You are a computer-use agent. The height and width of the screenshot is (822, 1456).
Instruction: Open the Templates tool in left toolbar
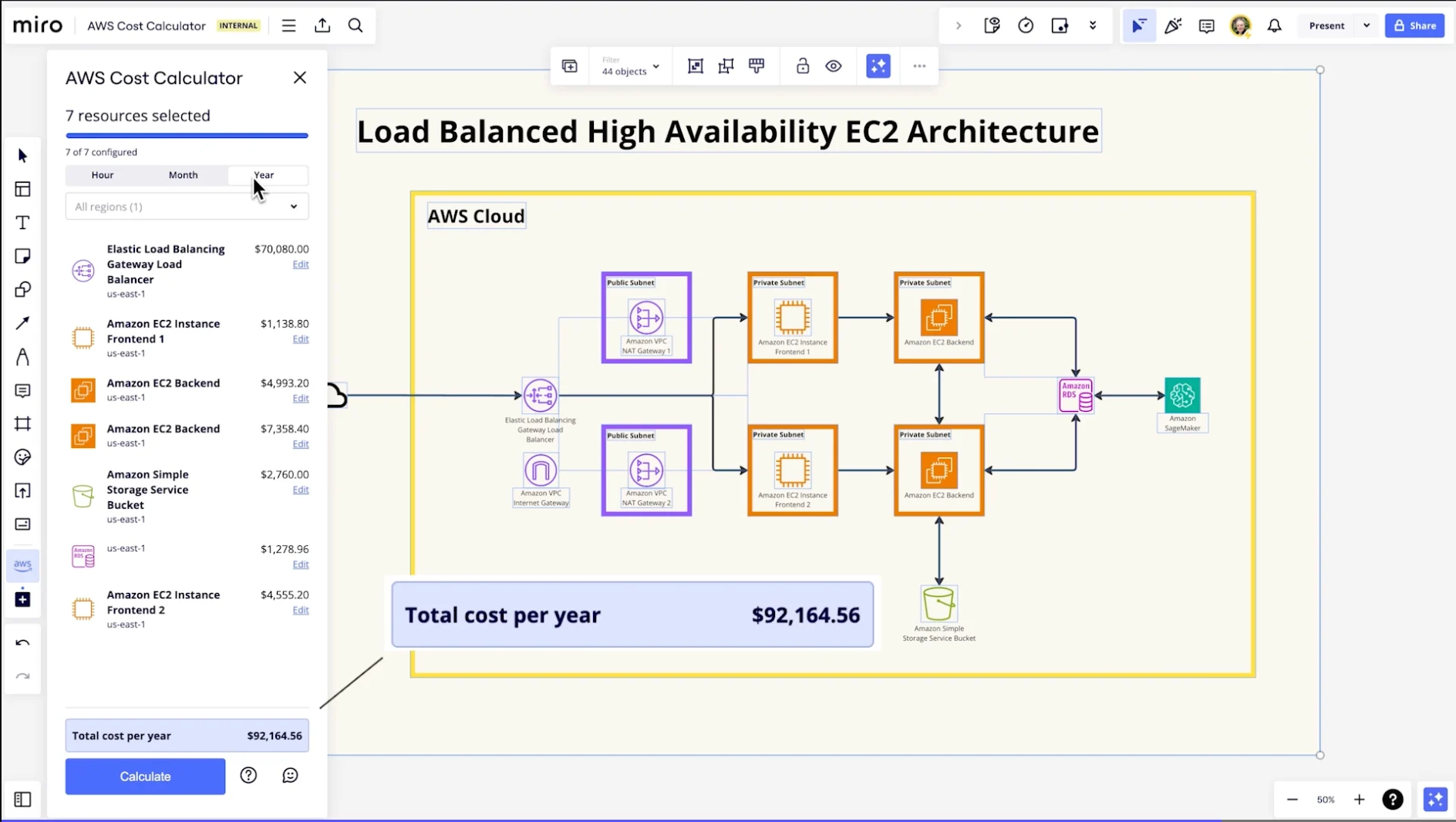point(22,189)
